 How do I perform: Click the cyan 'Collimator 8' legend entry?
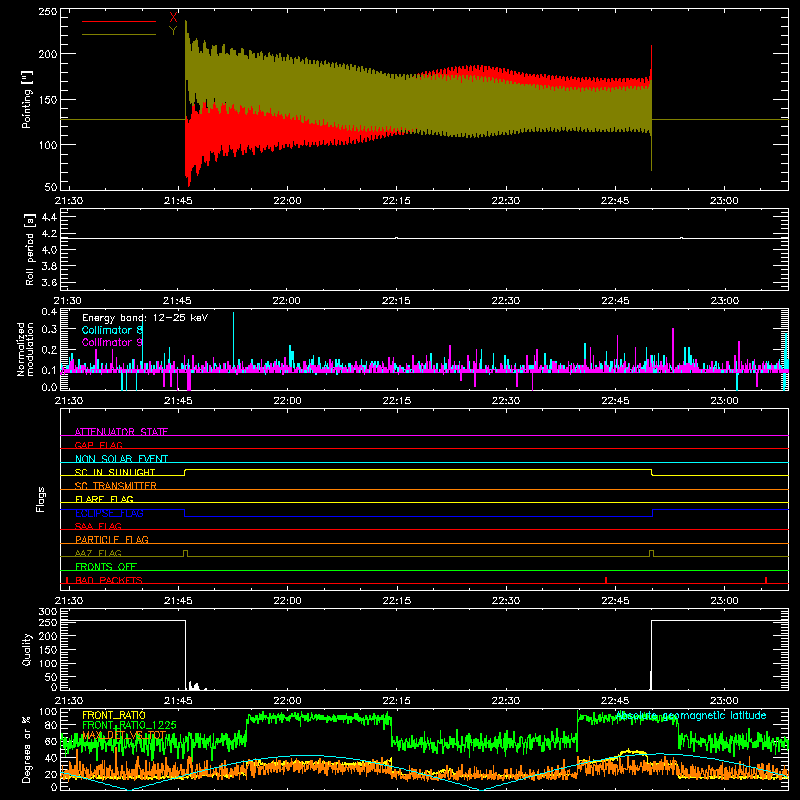click(112, 330)
